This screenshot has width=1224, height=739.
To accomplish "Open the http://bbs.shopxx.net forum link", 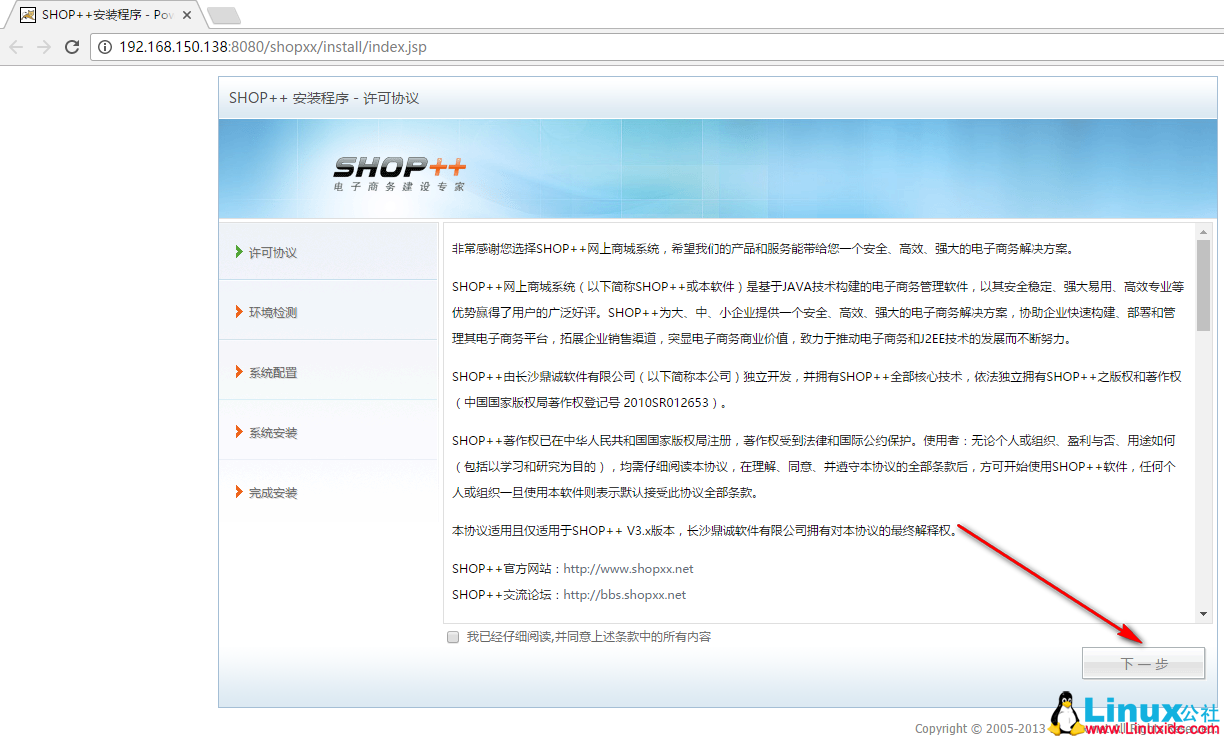I will point(625,595).
